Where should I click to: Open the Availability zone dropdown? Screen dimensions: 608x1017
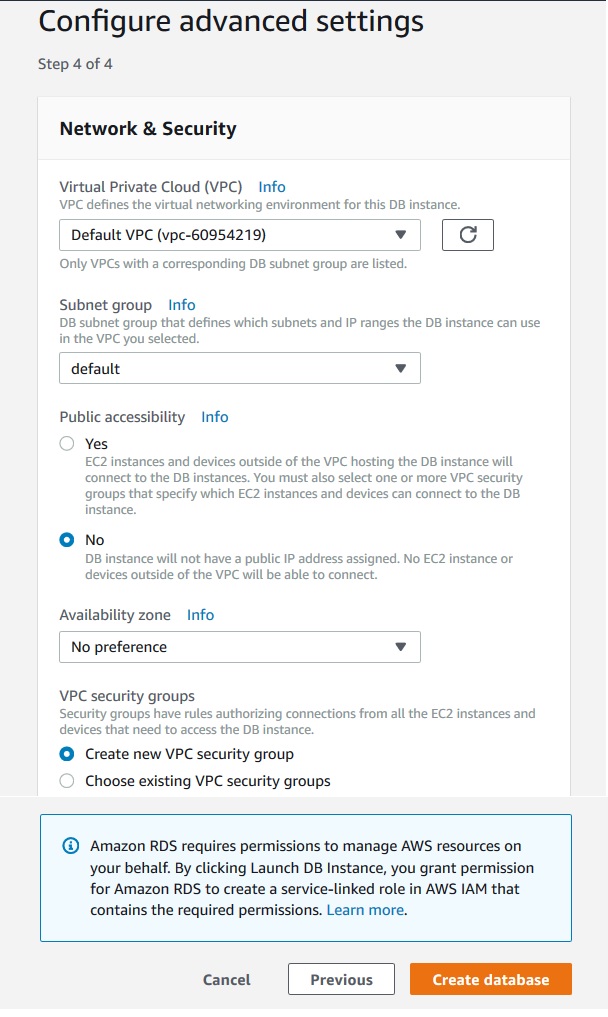click(239, 647)
